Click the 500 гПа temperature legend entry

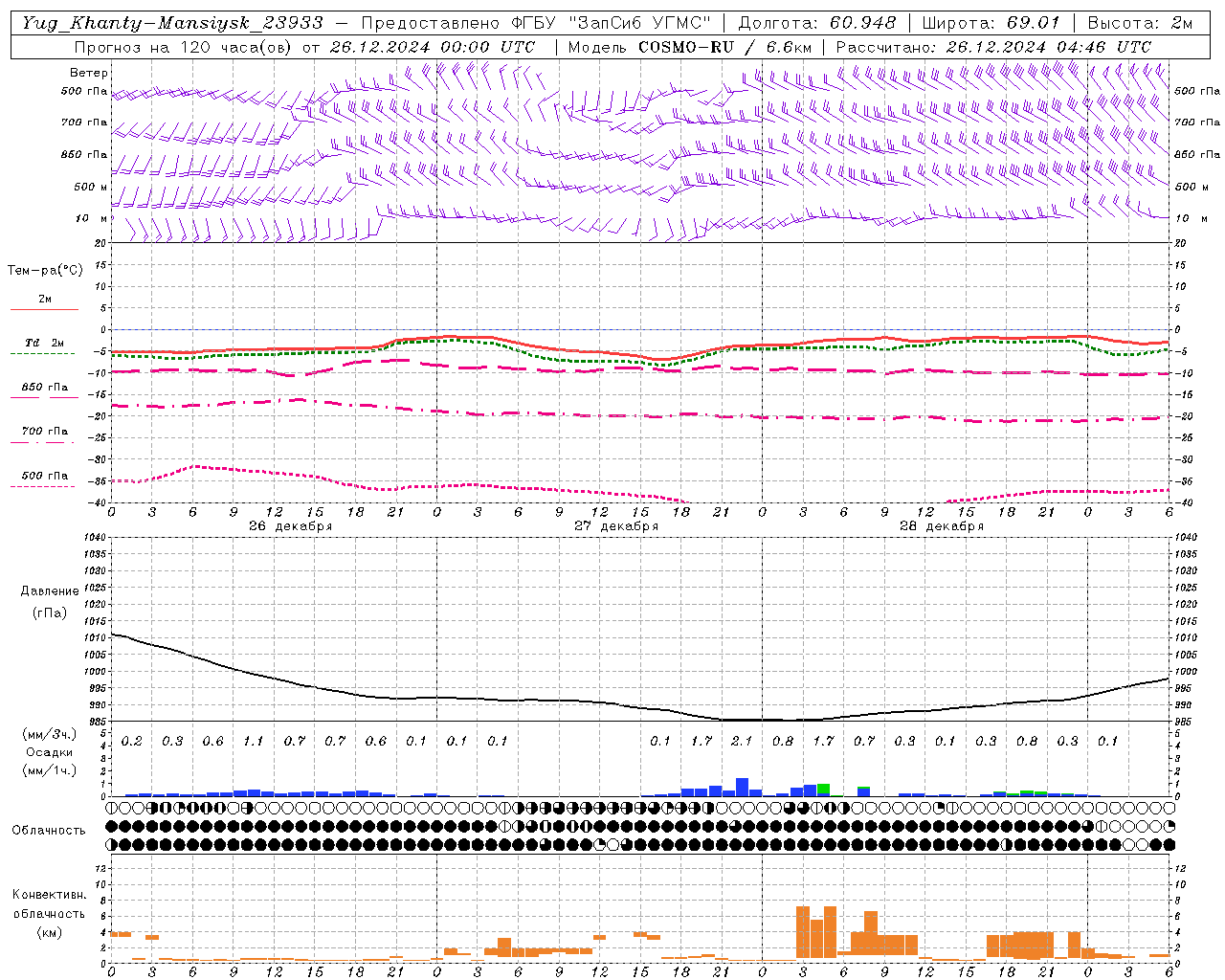tap(44, 475)
